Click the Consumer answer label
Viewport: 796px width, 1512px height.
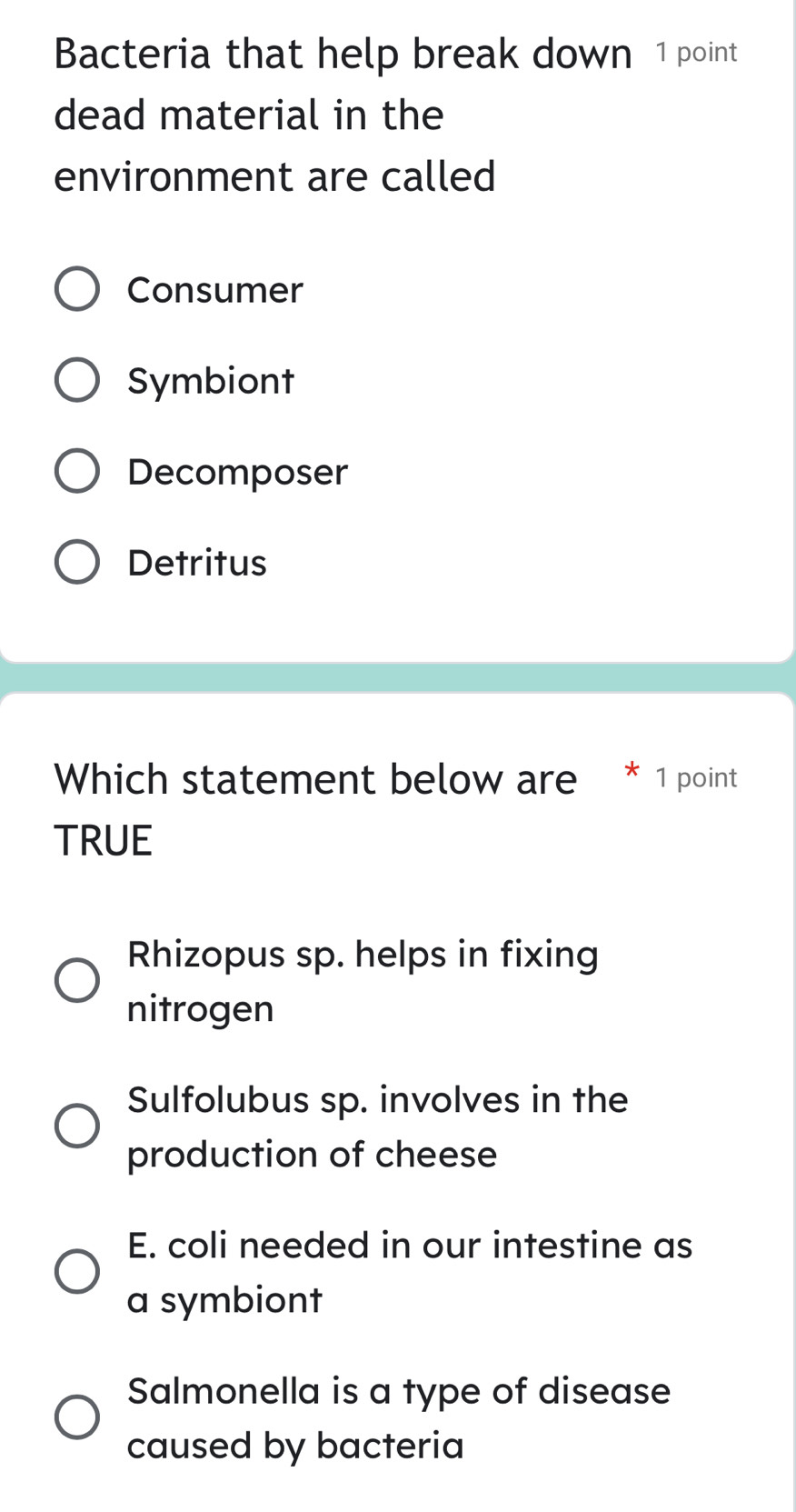214,290
